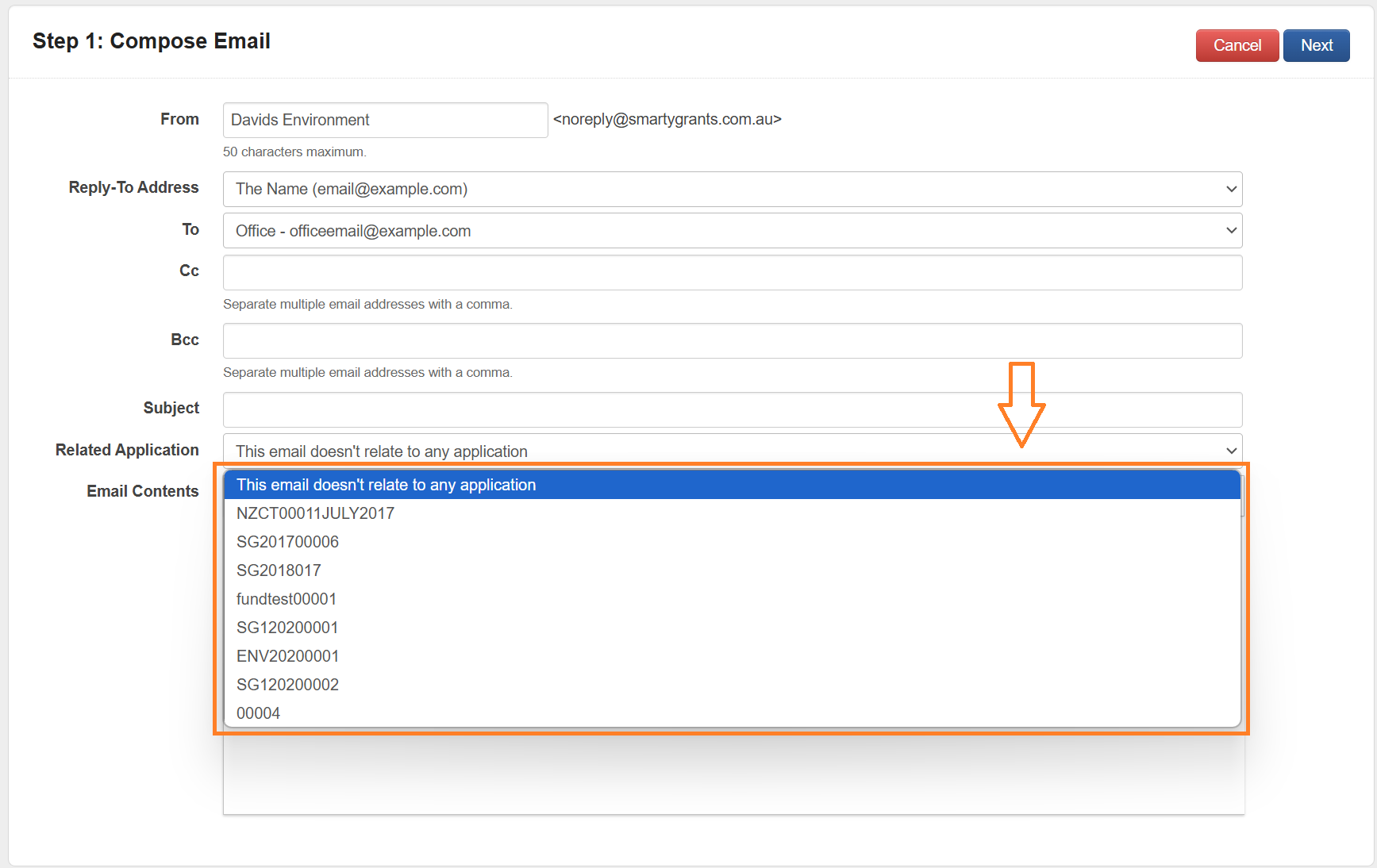Pick ENV20200001 as related application
The height and width of the screenshot is (868, 1377).
[287, 656]
